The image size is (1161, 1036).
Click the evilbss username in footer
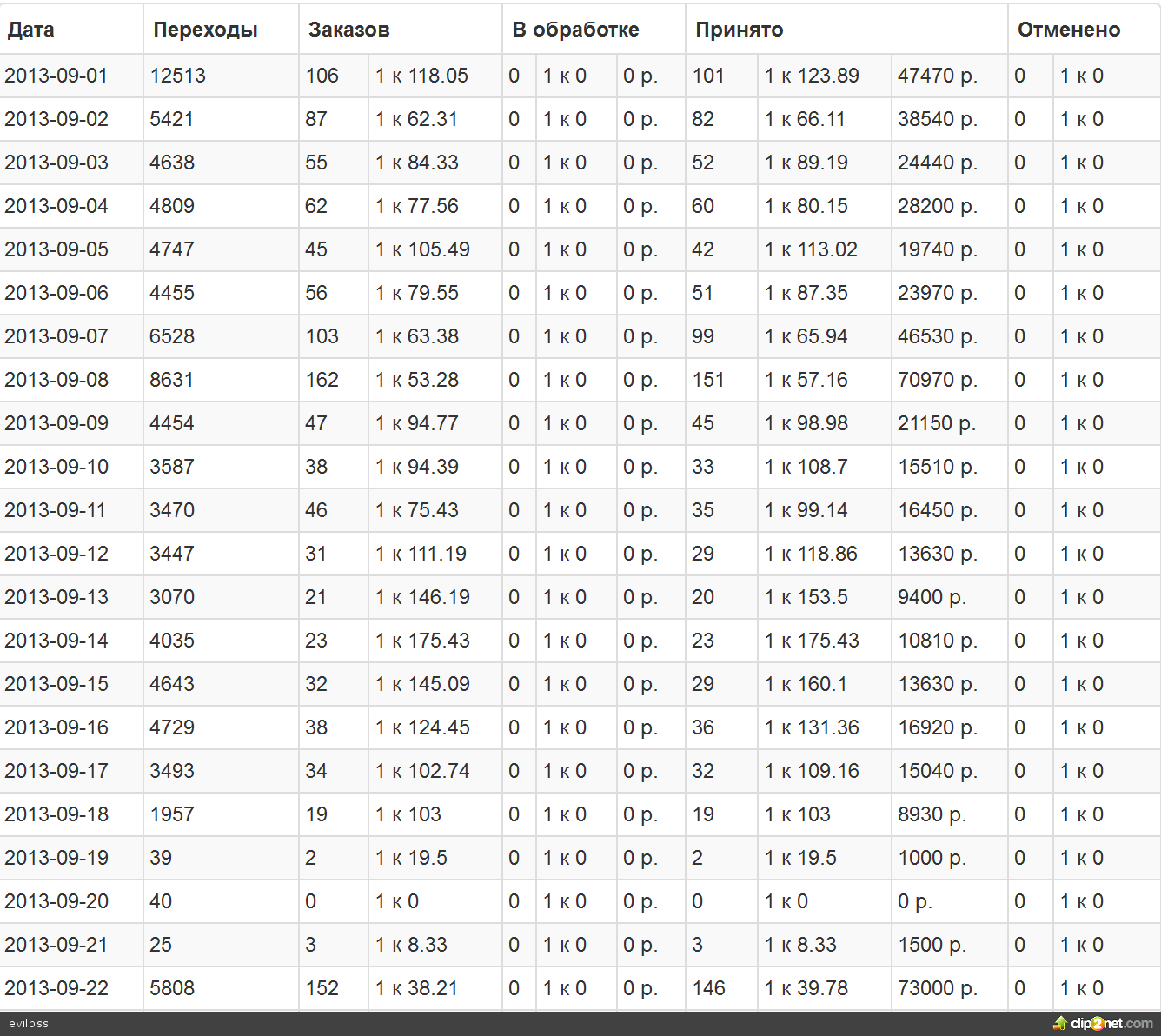click(x=29, y=1023)
